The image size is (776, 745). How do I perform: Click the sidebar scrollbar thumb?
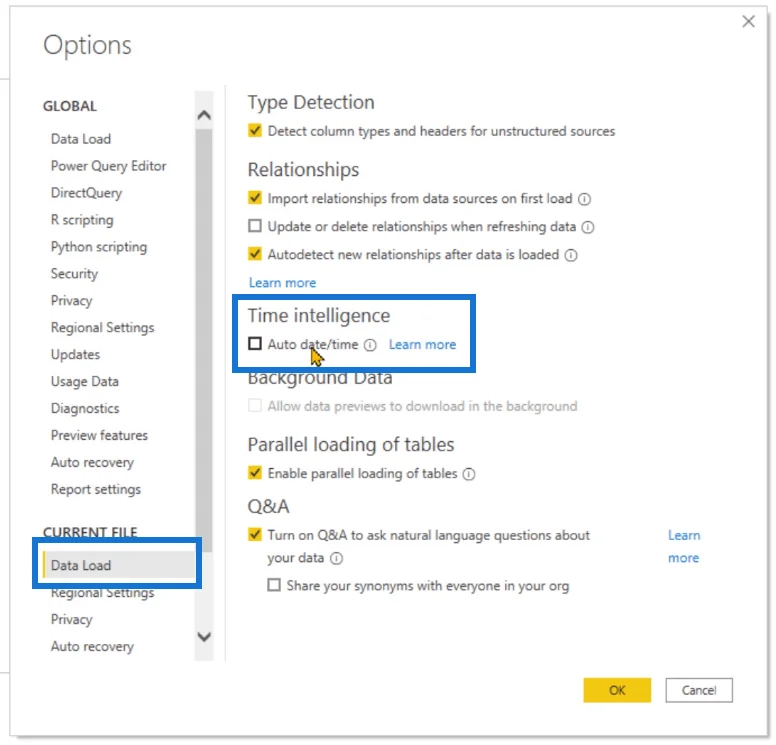[x=204, y=341]
